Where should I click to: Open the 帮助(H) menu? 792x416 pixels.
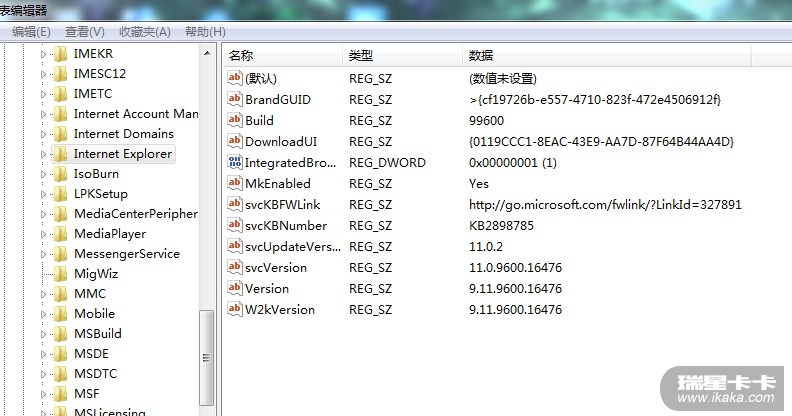(205, 32)
